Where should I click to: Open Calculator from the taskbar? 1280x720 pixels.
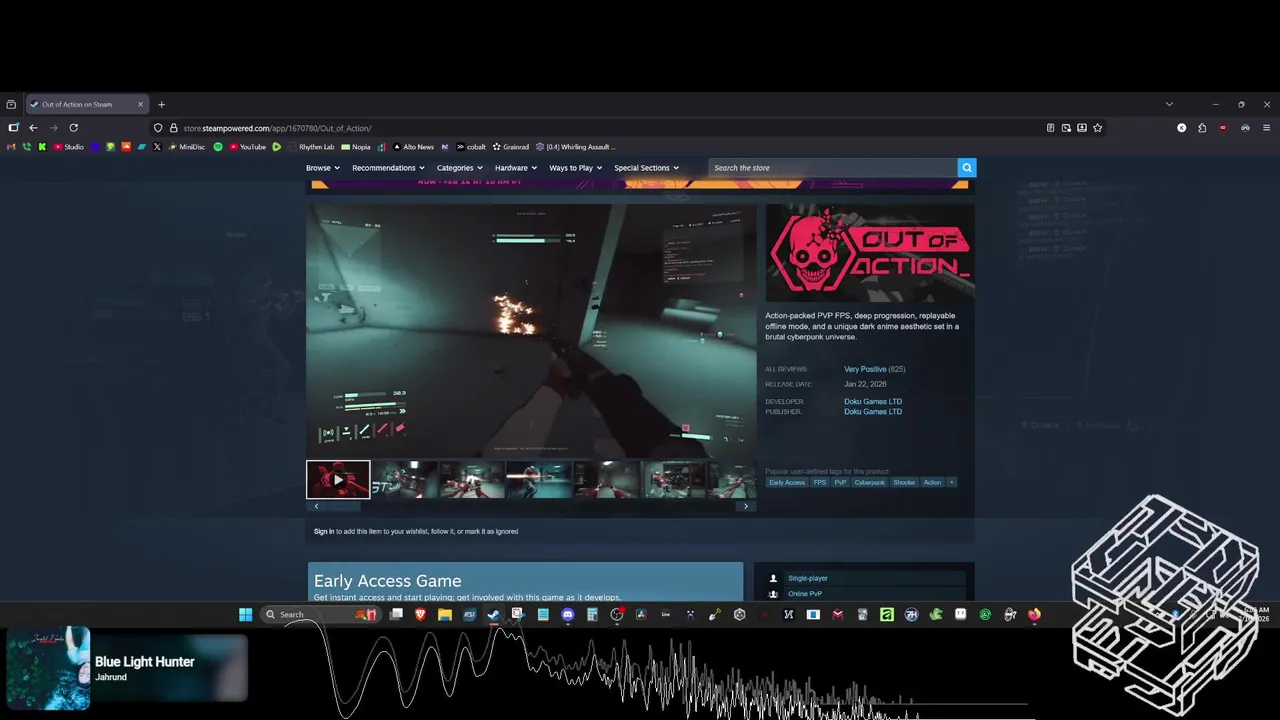(592, 614)
